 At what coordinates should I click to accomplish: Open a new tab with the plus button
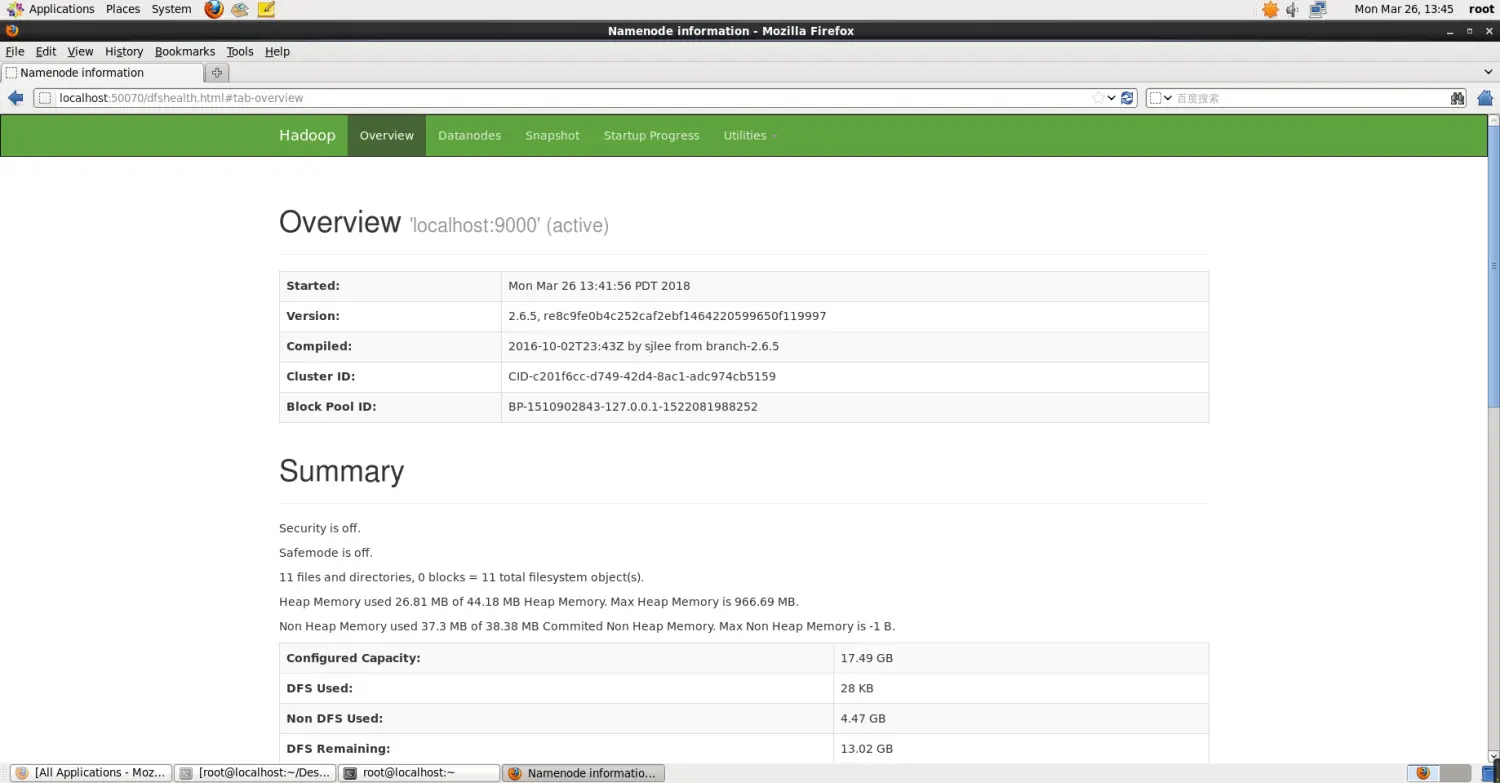coord(217,73)
